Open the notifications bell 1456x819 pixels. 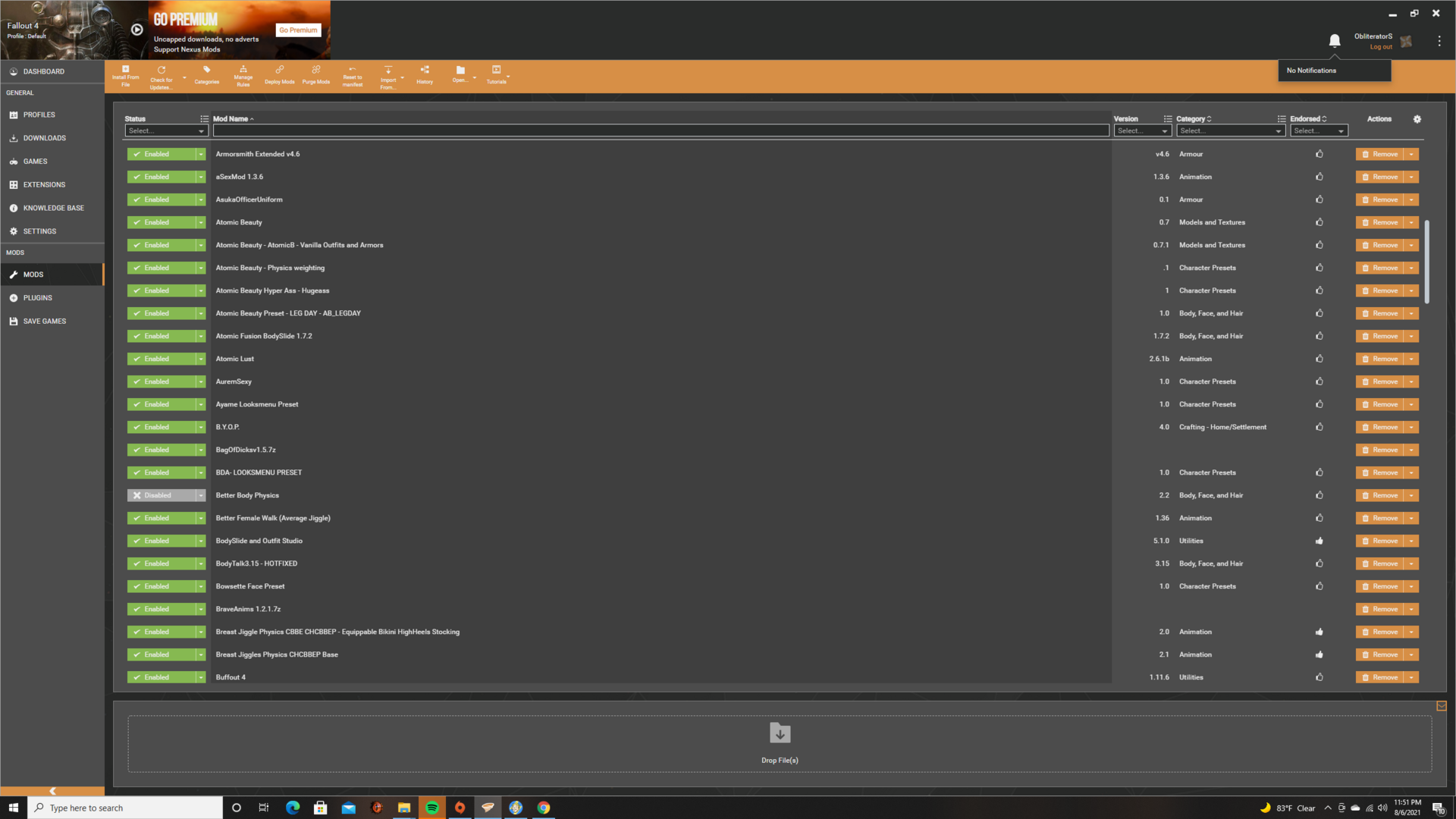(1335, 40)
